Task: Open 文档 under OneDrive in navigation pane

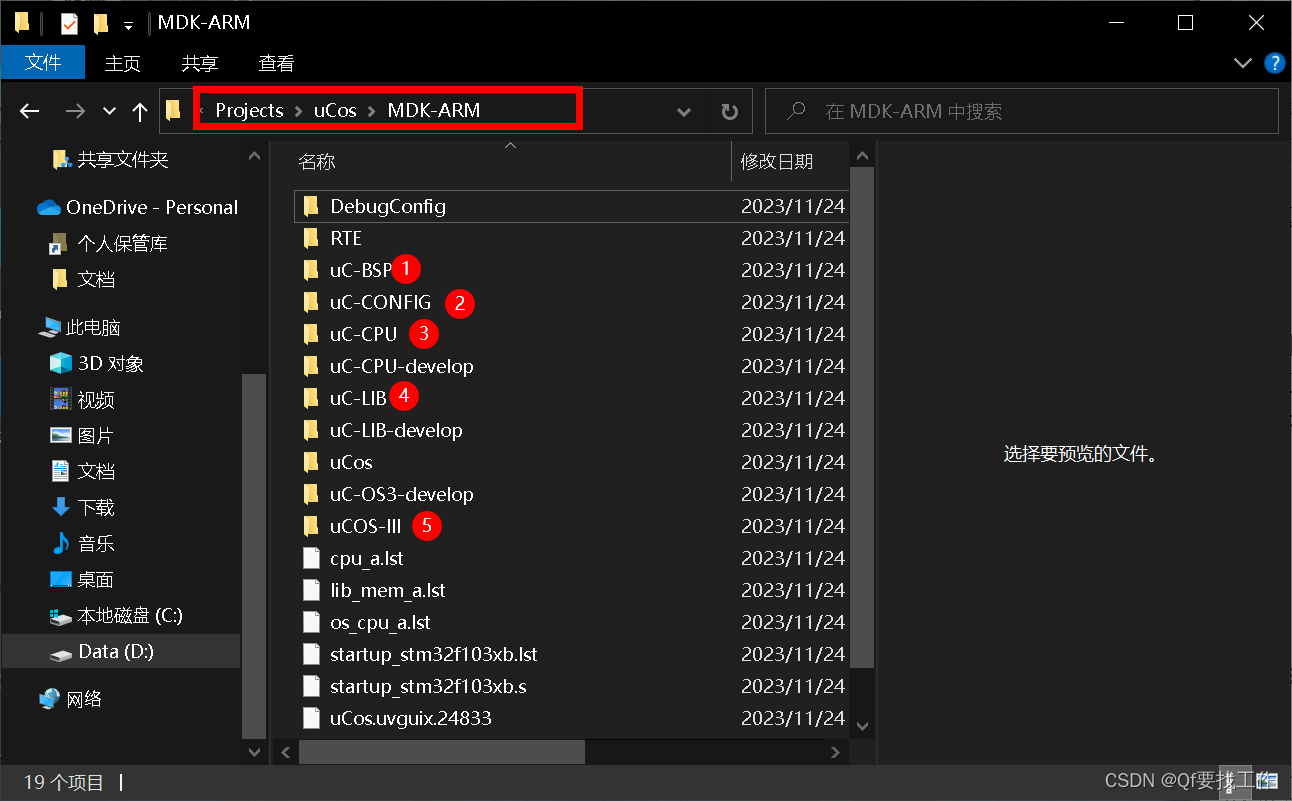Action: pyautogui.click(x=96, y=279)
